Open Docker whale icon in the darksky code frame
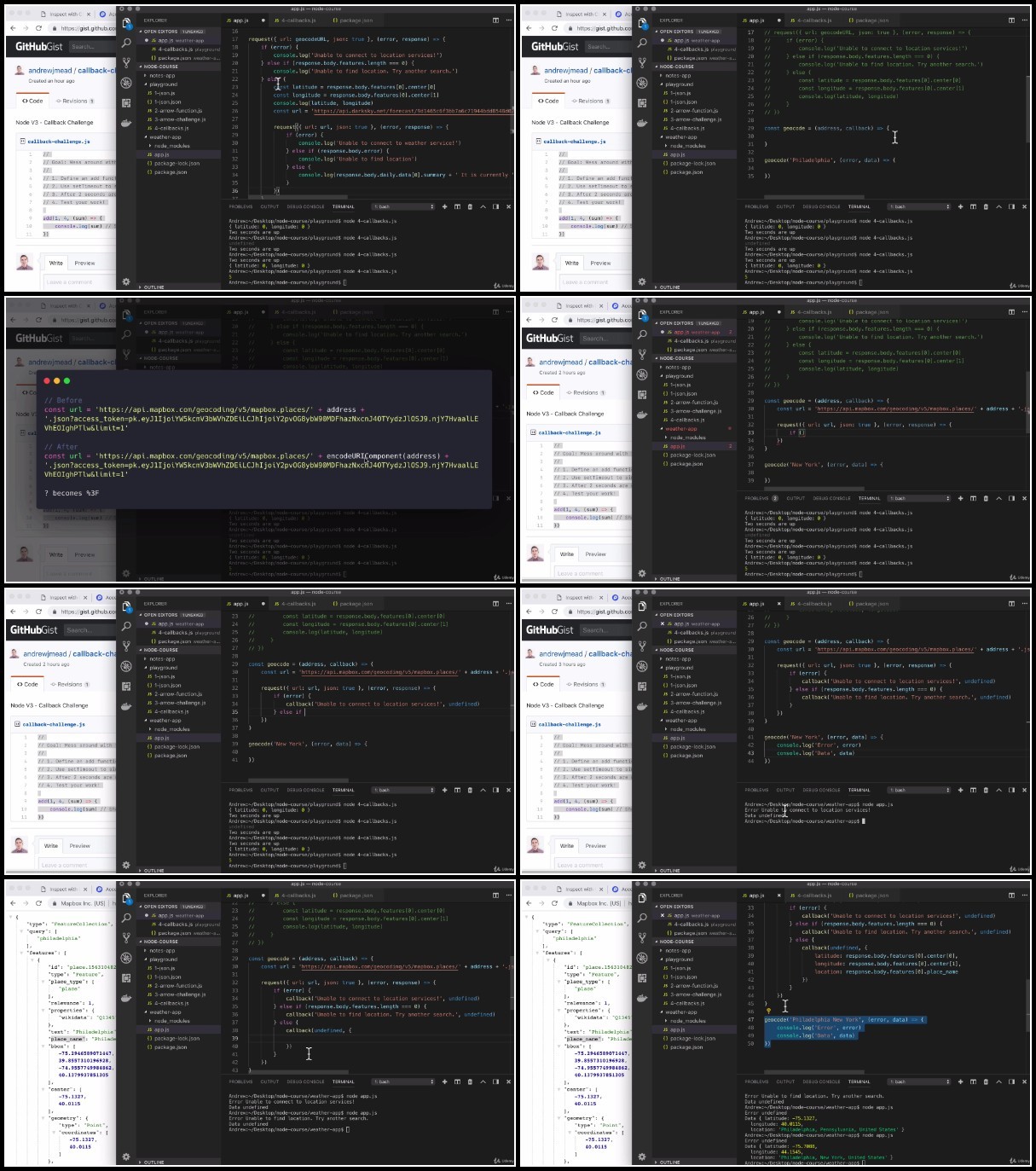 [126, 123]
